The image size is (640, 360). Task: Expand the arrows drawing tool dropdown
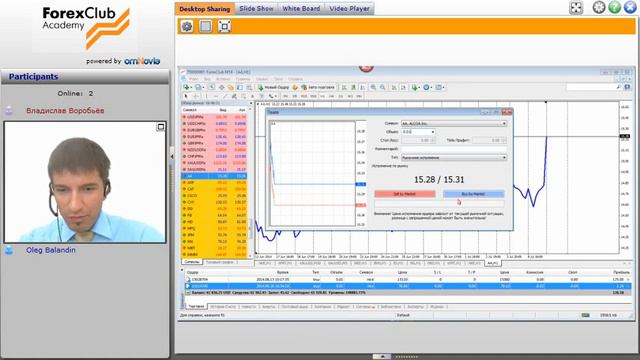(276, 96)
